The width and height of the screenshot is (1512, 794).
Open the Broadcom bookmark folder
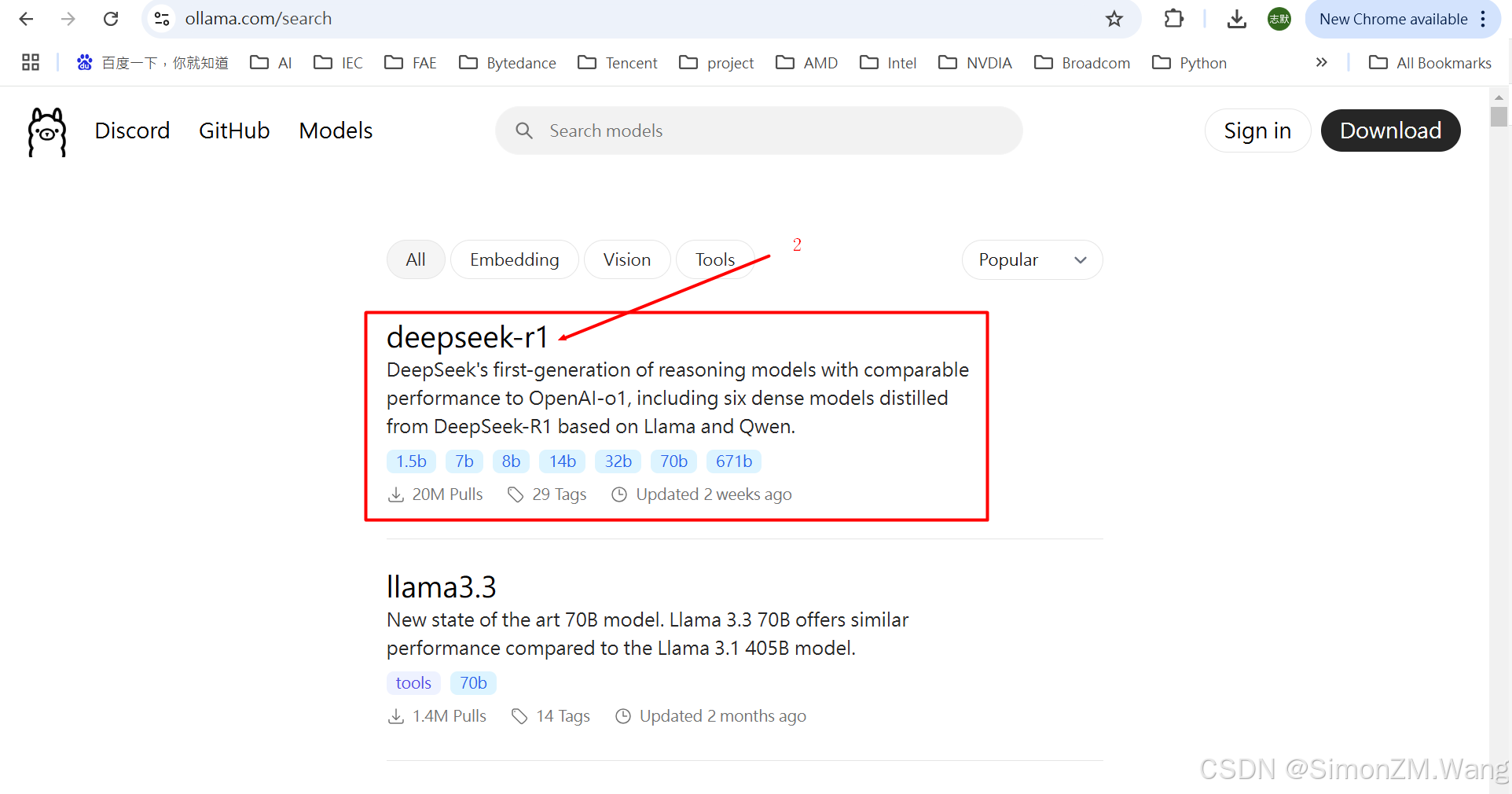click(1082, 63)
